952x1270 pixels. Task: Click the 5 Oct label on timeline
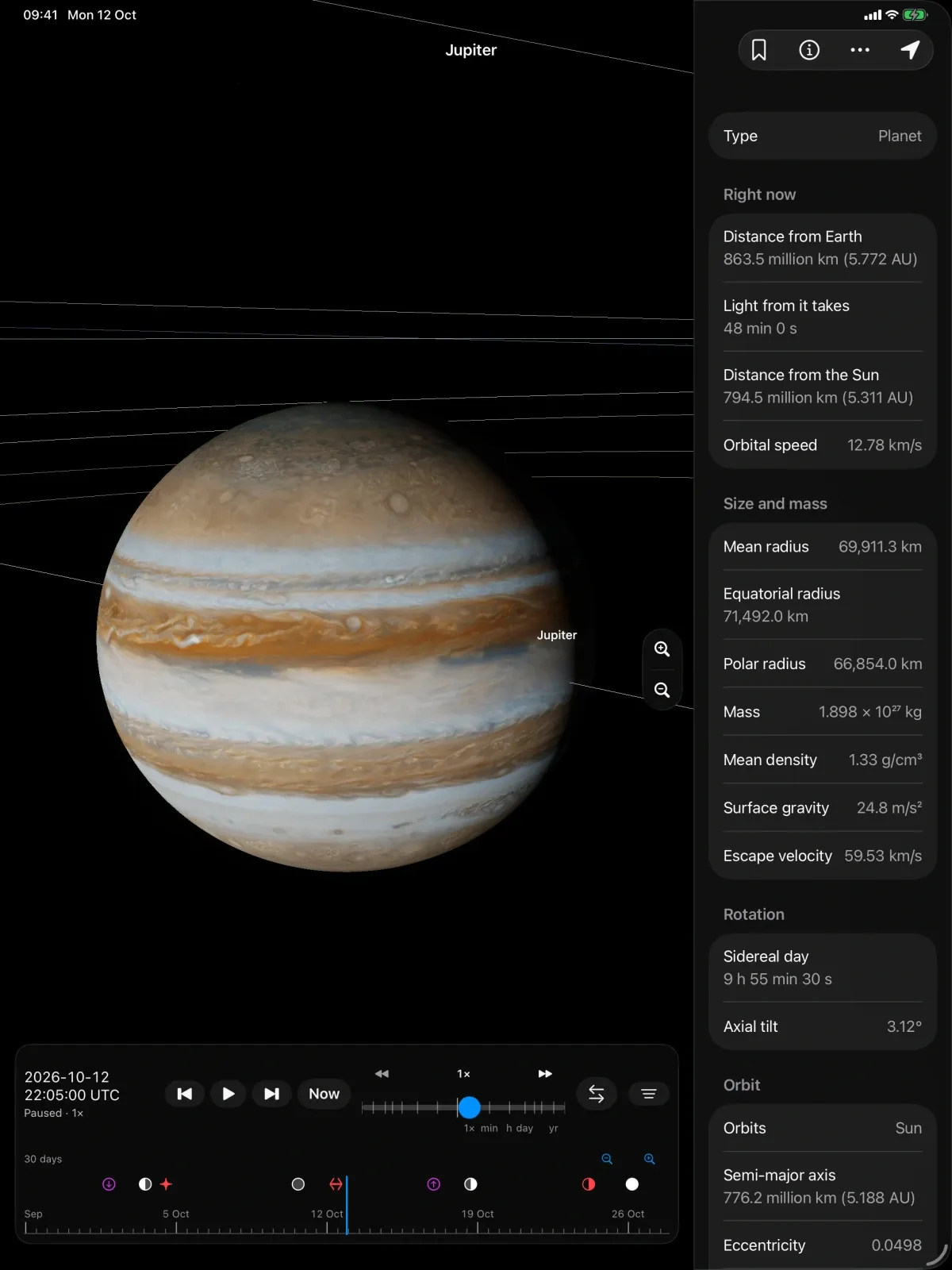[176, 1214]
